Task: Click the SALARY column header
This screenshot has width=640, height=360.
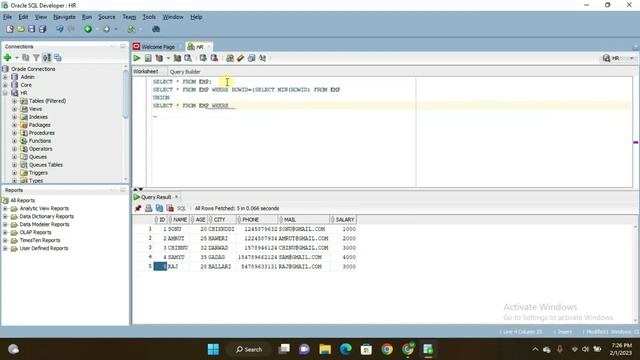Action: (343, 220)
